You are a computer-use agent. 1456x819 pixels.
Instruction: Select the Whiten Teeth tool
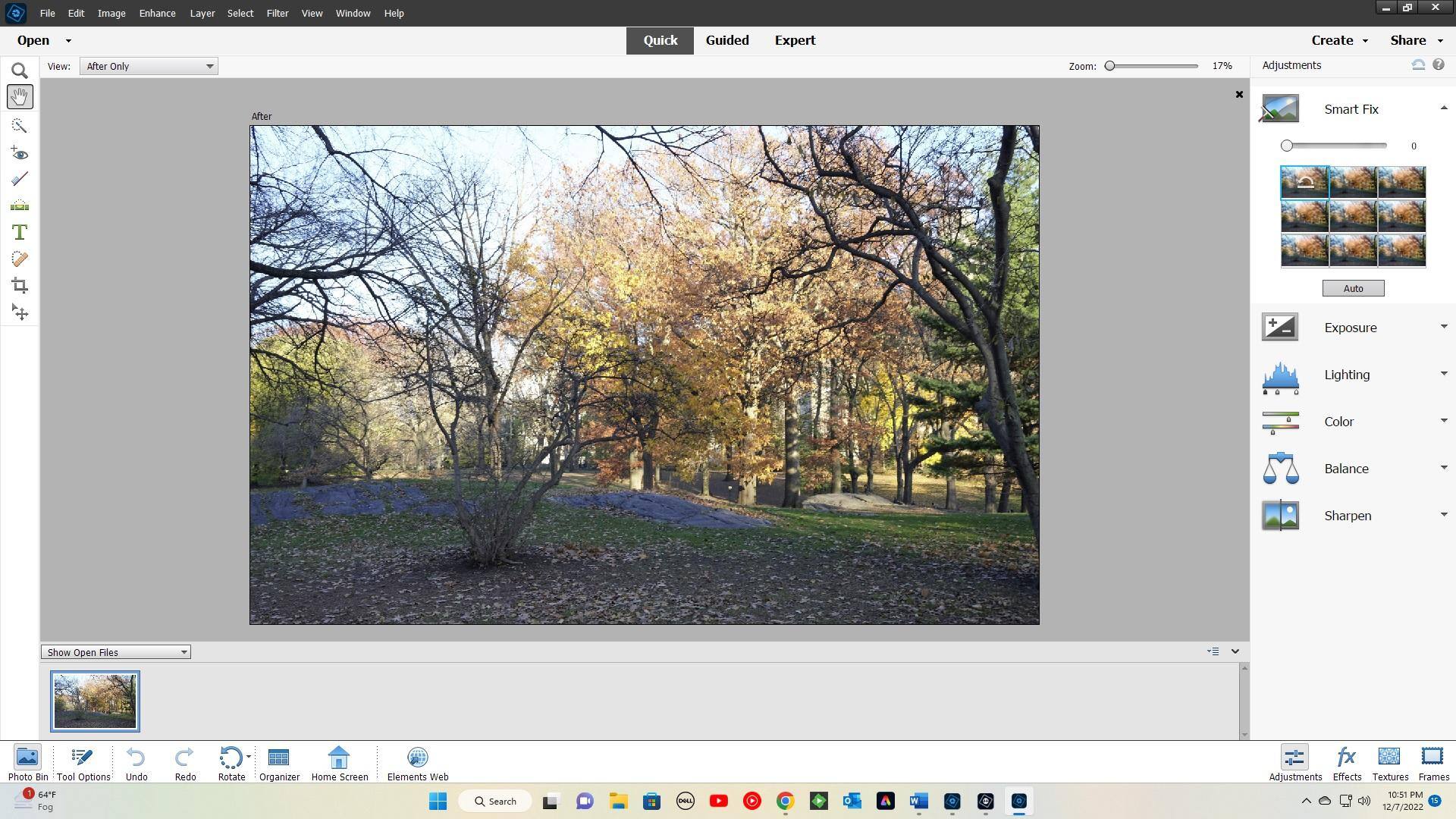(20, 179)
